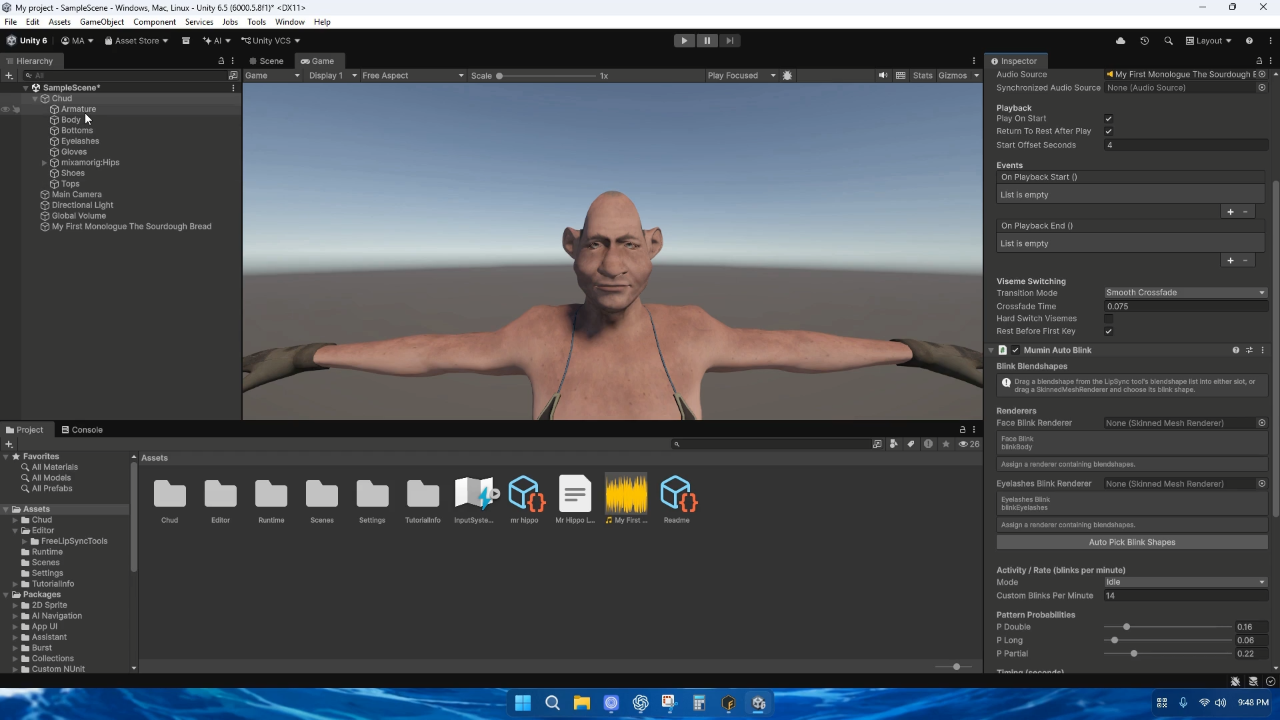
Task: Toggle the Stats overlay in Game view
Action: click(923, 75)
